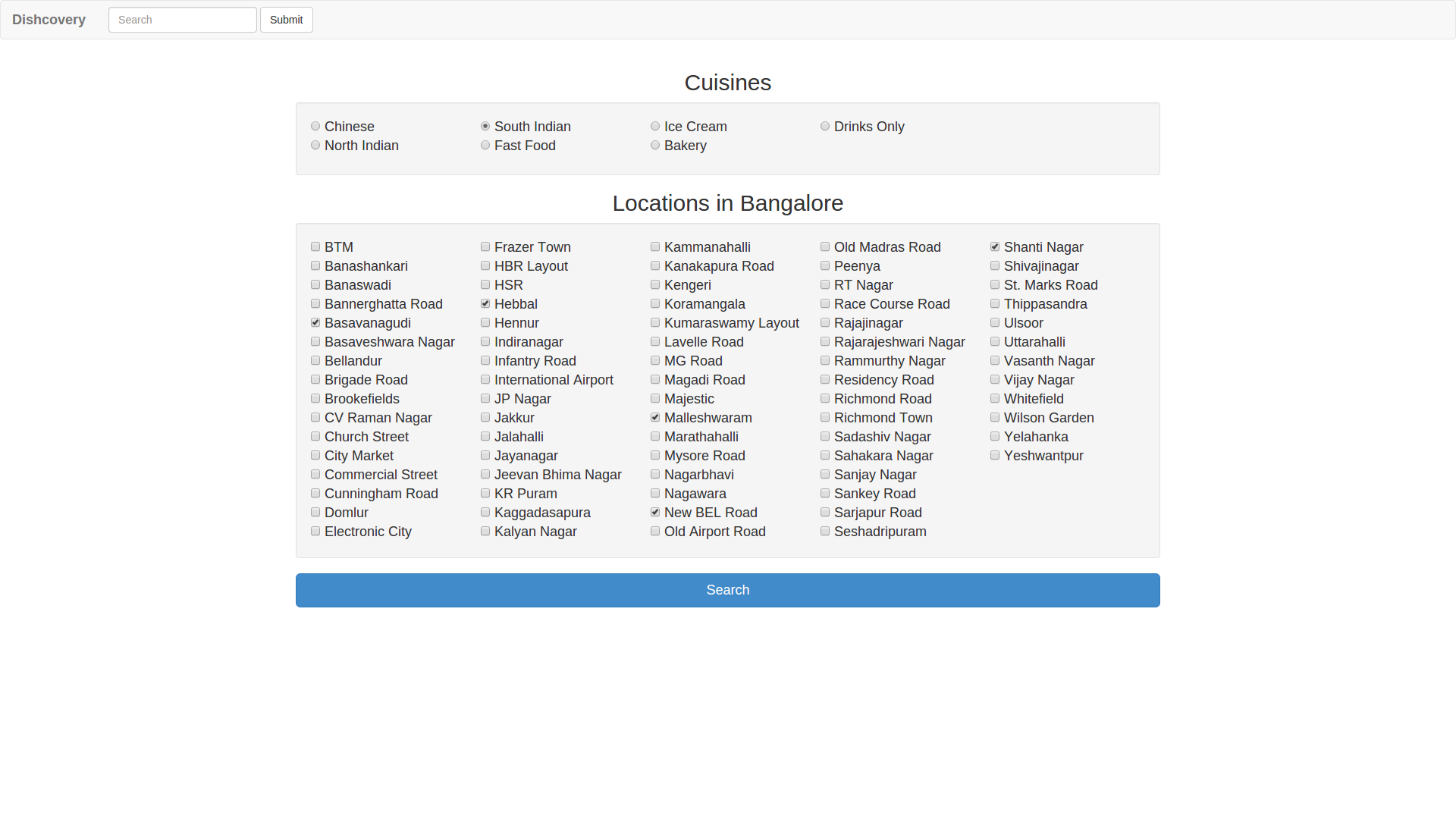Check the Electronic City box

point(315,532)
